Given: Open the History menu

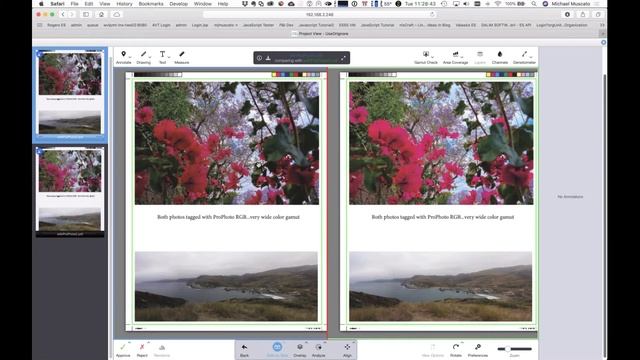Looking at the screenshot, I should (124, 4).
